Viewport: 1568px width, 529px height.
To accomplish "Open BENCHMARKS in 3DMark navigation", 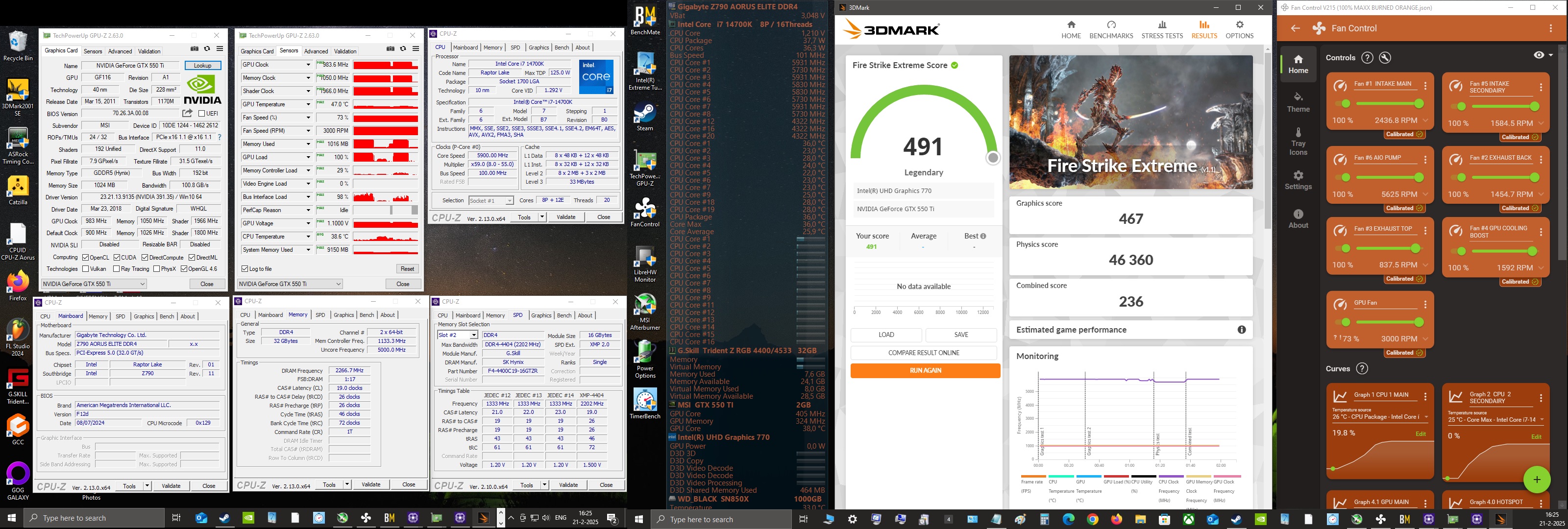I will [1111, 29].
